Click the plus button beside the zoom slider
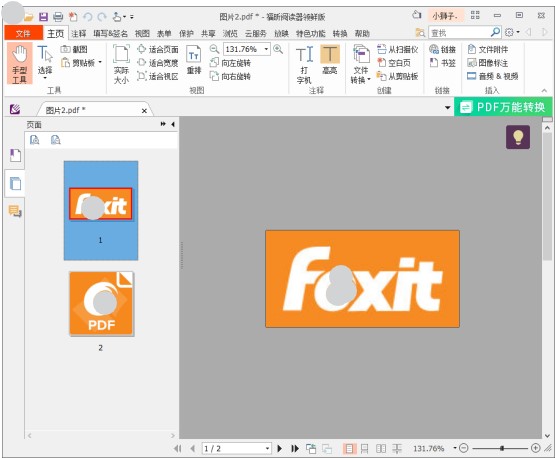Viewport: 555px width, 458px height. point(536,448)
